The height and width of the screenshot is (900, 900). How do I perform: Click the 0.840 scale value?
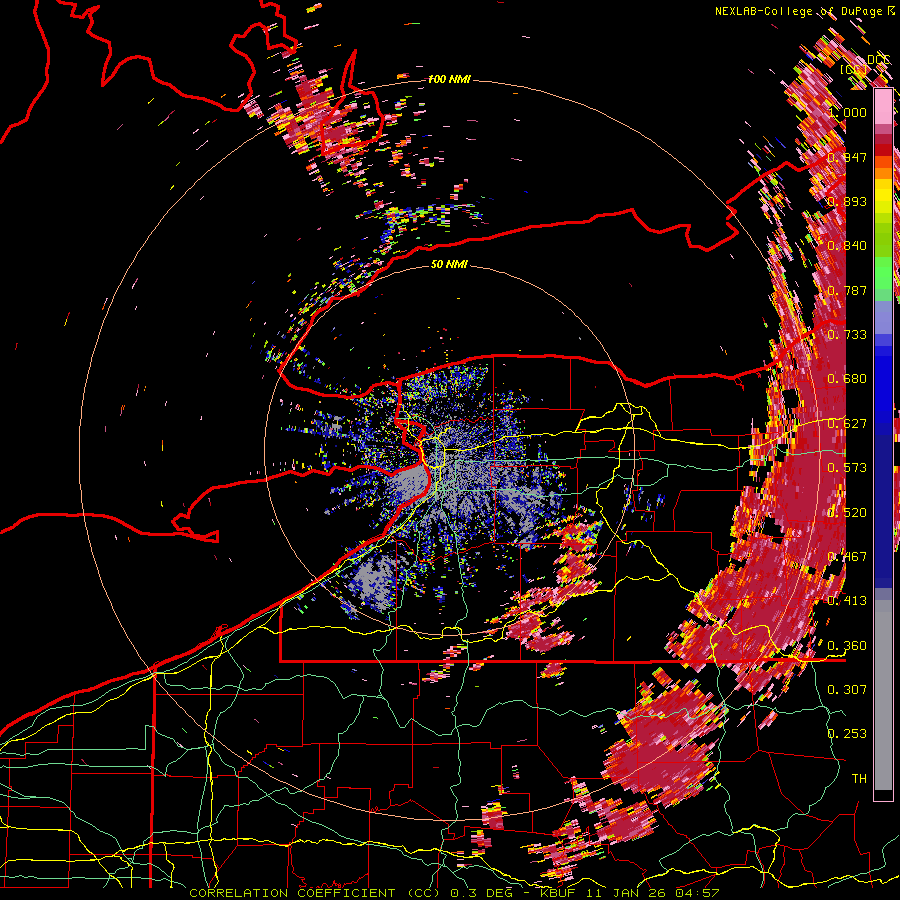tap(847, 246)
